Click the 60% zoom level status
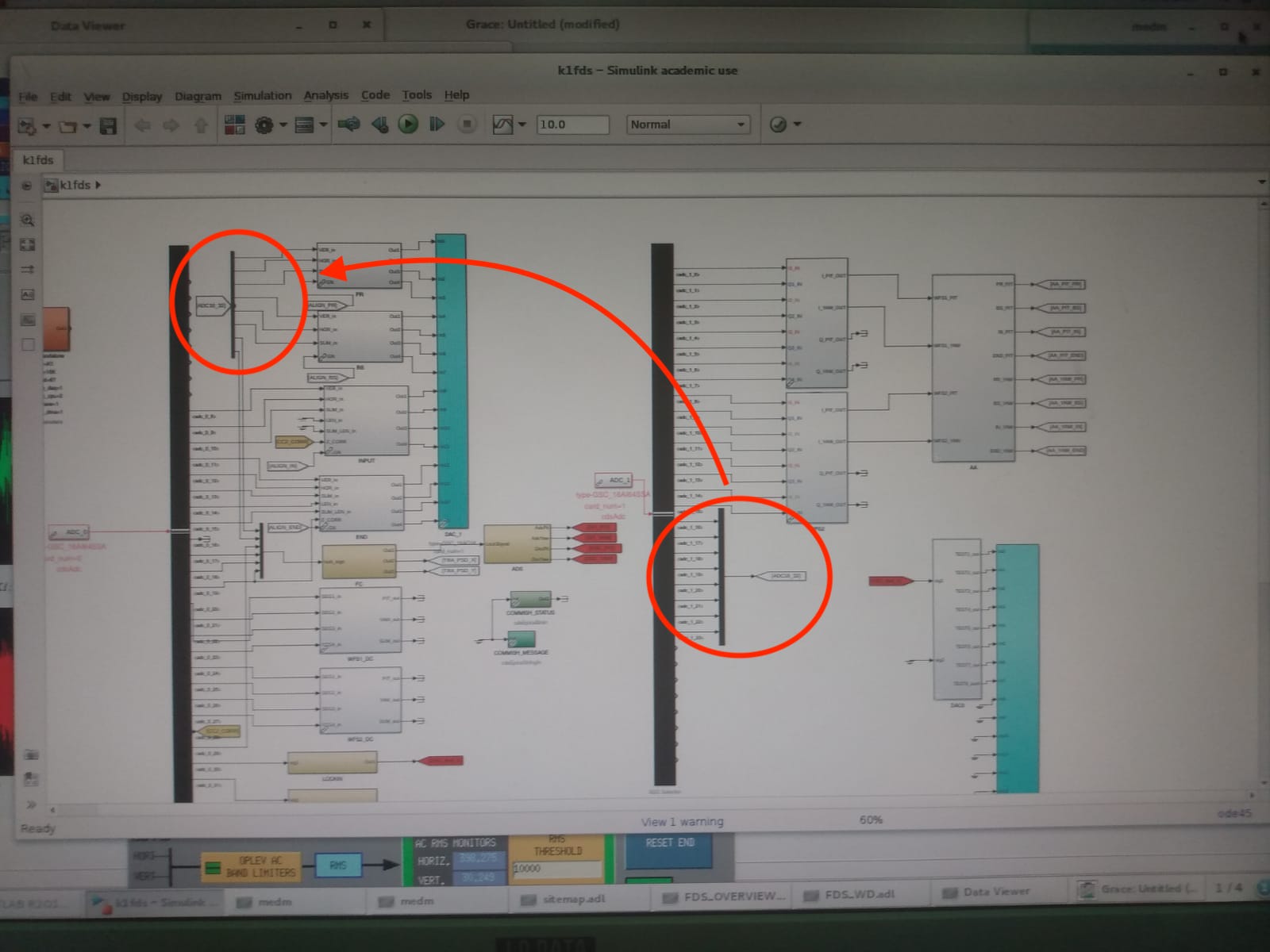Viewport: 1270px width, 952px height. [871, 820]
